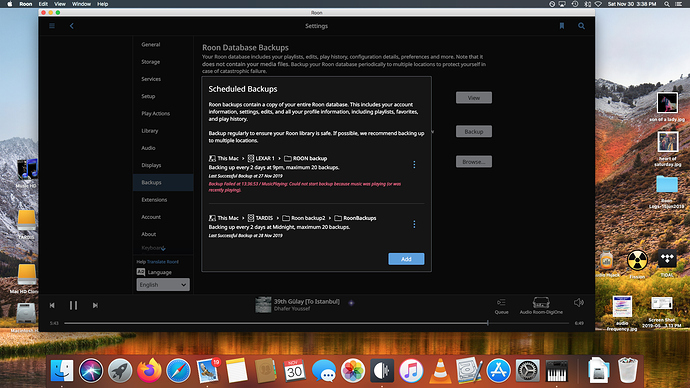Switch to Roon icon in dock
This screenshot has width=690, height=388.
tap(382, 370)
